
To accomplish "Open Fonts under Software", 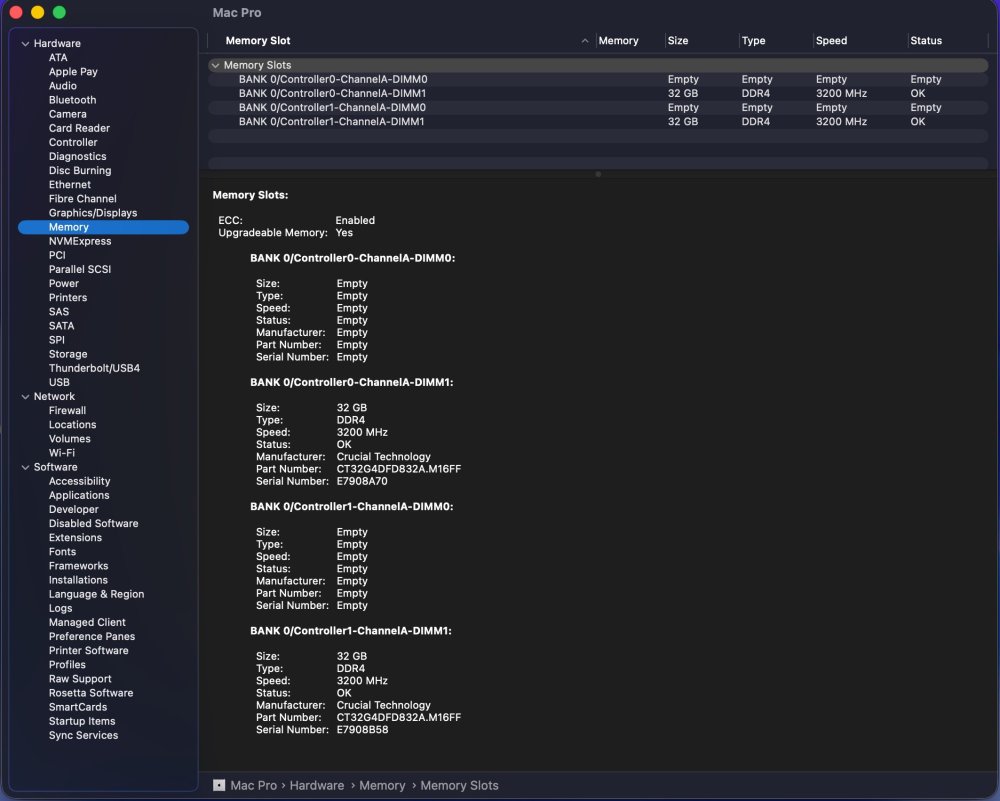I will pos(62,552).
